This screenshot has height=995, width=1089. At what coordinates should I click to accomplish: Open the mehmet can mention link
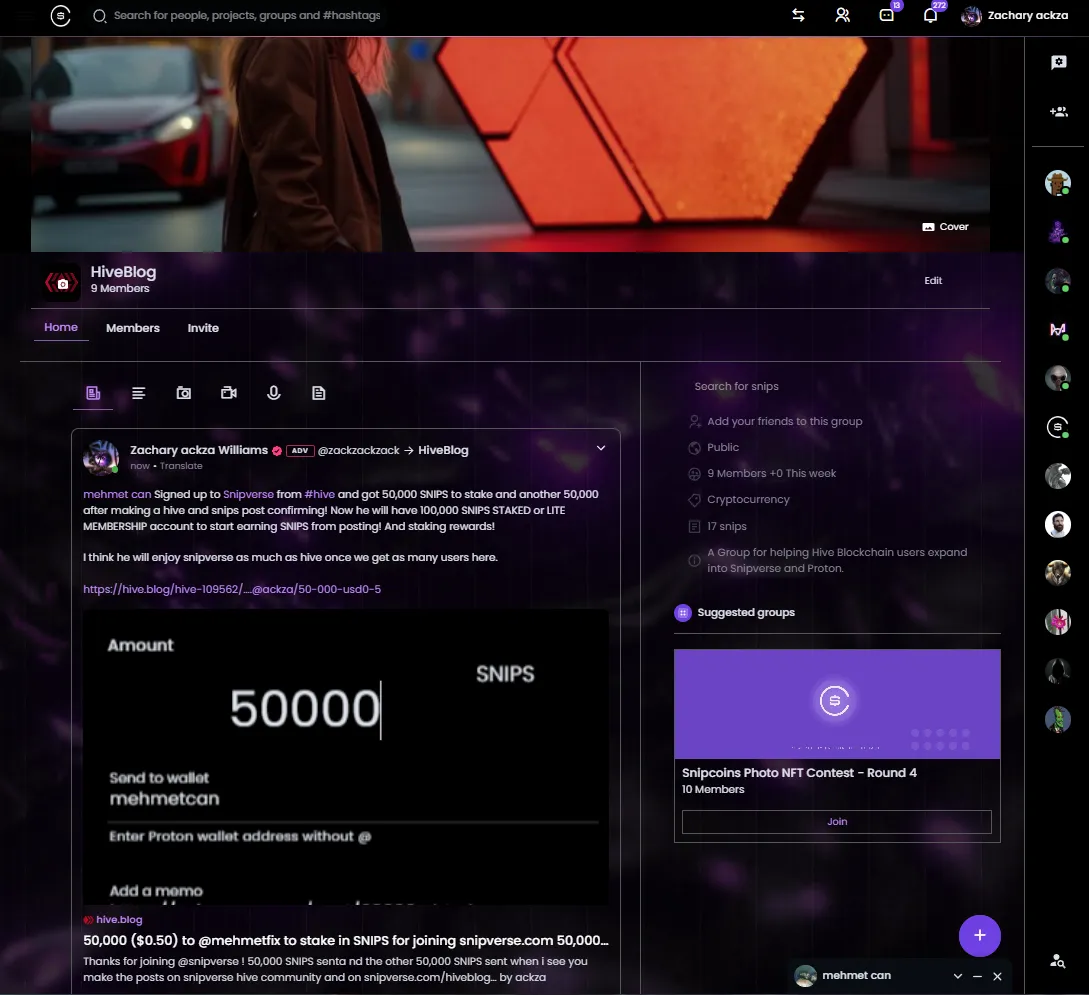point(117,494)
